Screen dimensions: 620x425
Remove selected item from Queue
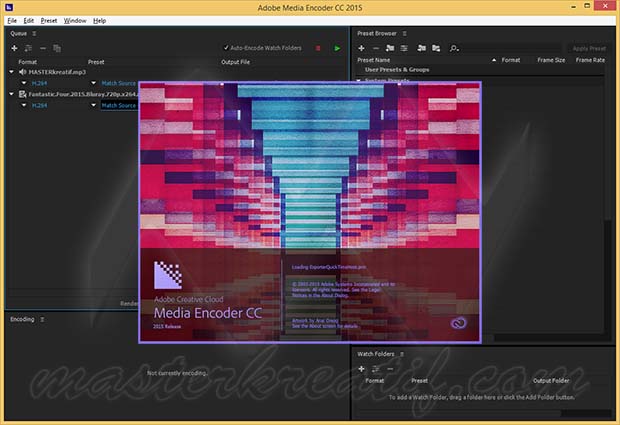click(x=43, y=48)
